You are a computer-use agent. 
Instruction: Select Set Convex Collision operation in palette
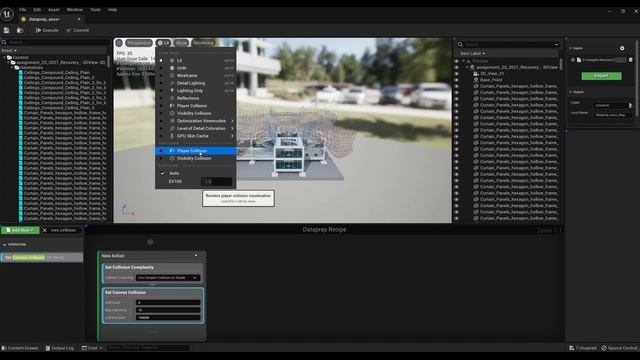(x=42, y=258)
